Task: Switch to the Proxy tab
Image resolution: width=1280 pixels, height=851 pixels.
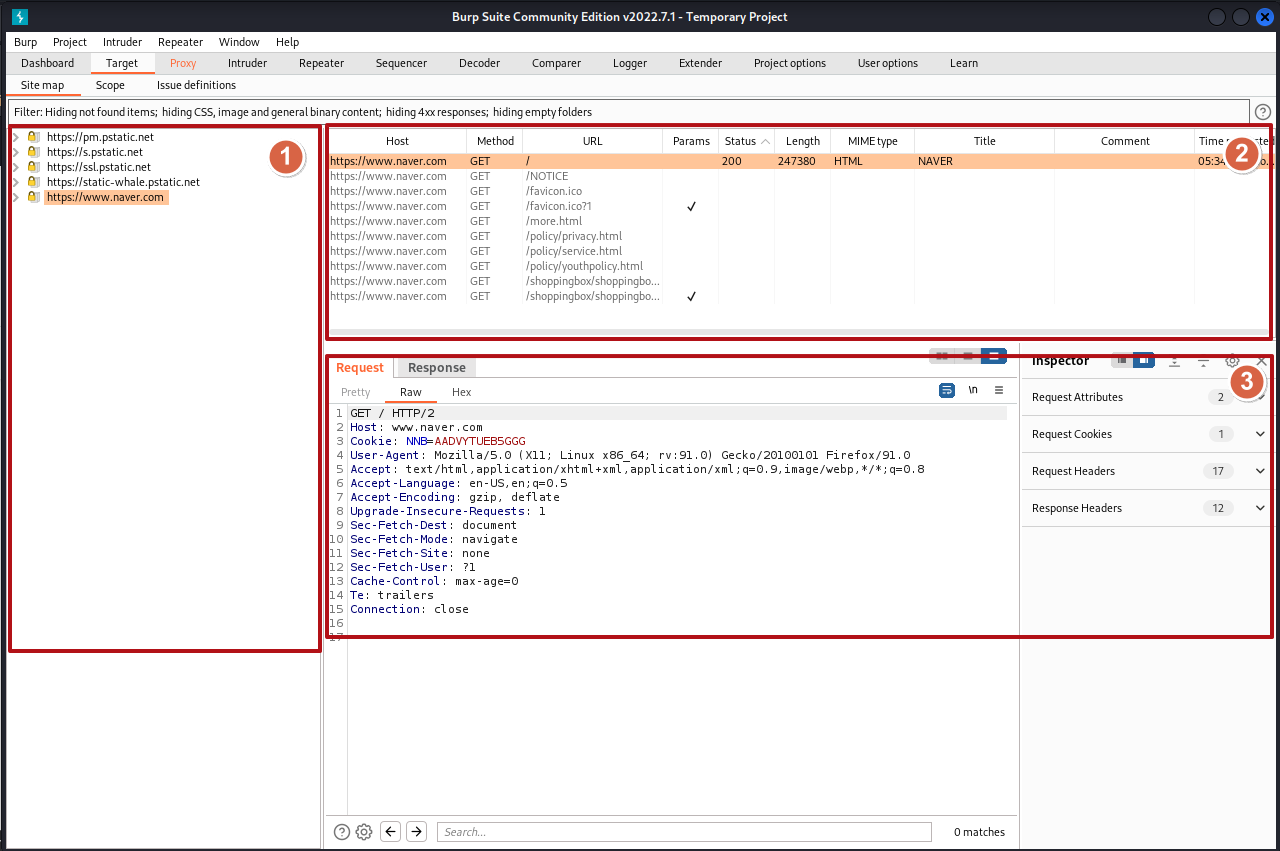Action: click(183, 63)
